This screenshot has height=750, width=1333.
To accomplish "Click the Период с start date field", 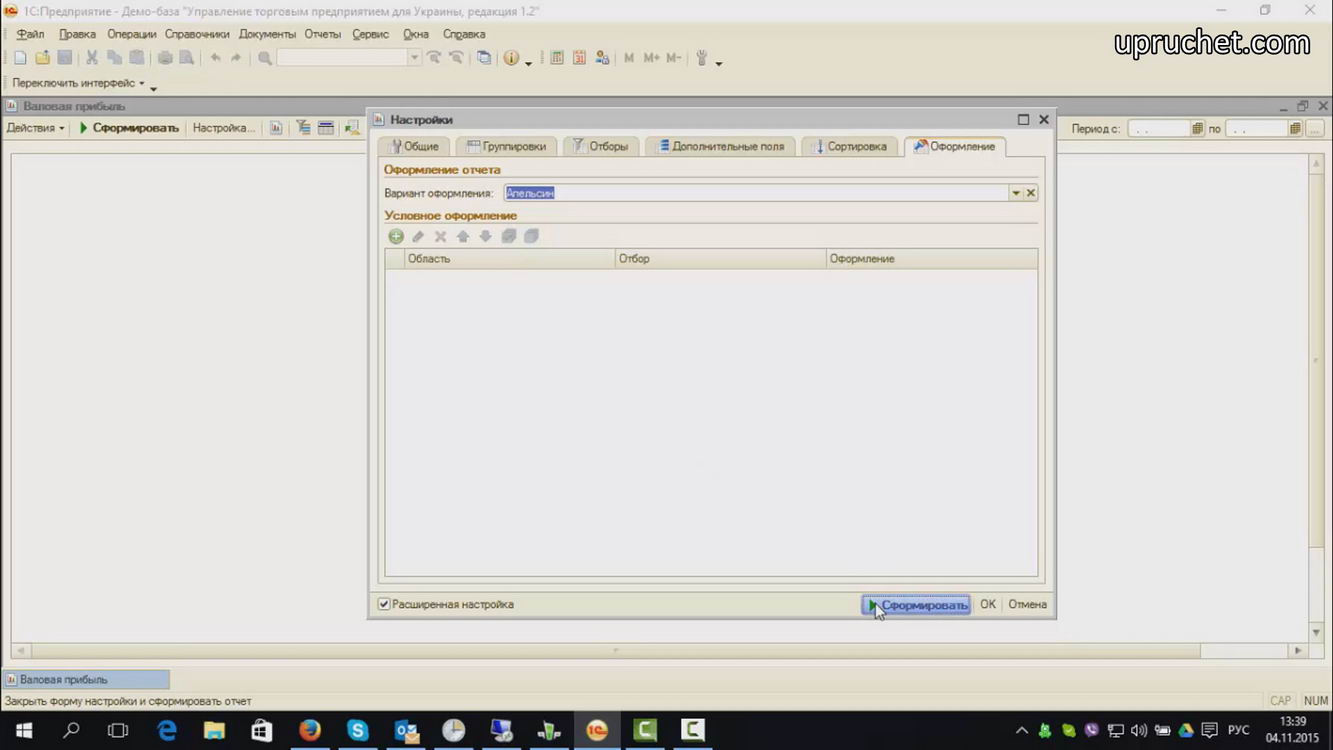I will (1159, 128).
